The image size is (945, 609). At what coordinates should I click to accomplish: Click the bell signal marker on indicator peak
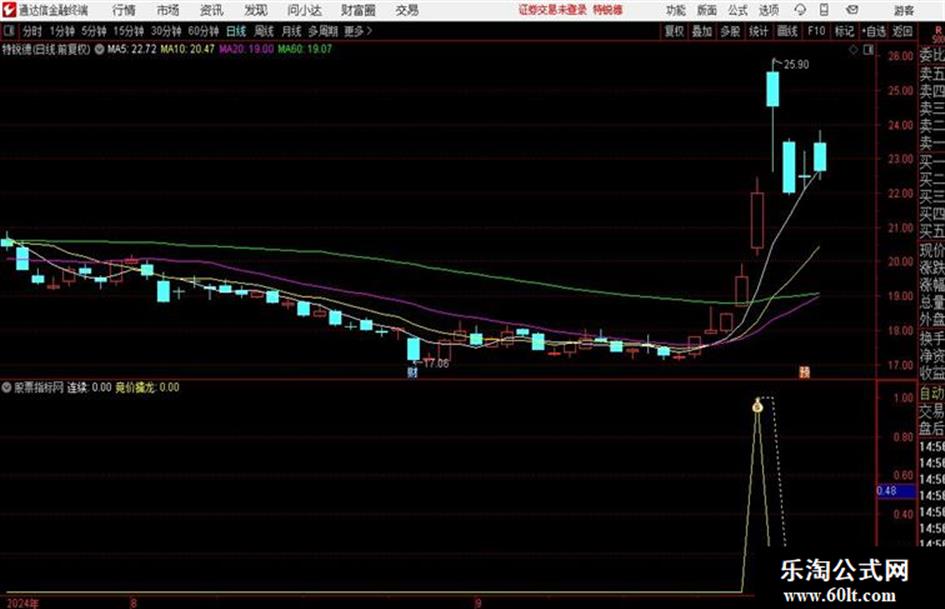(758, 406)
